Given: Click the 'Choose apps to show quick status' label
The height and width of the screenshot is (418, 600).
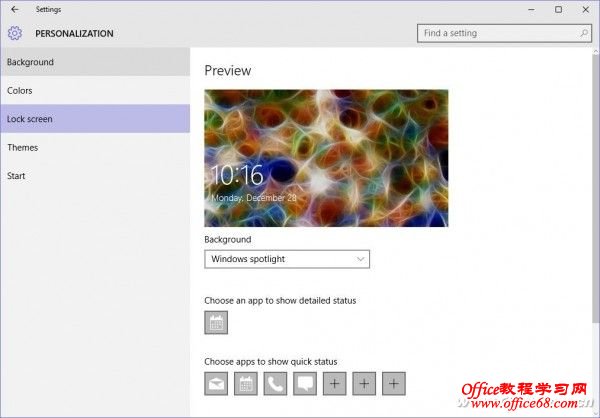Looking at the screenshot, I should (271, 361).
